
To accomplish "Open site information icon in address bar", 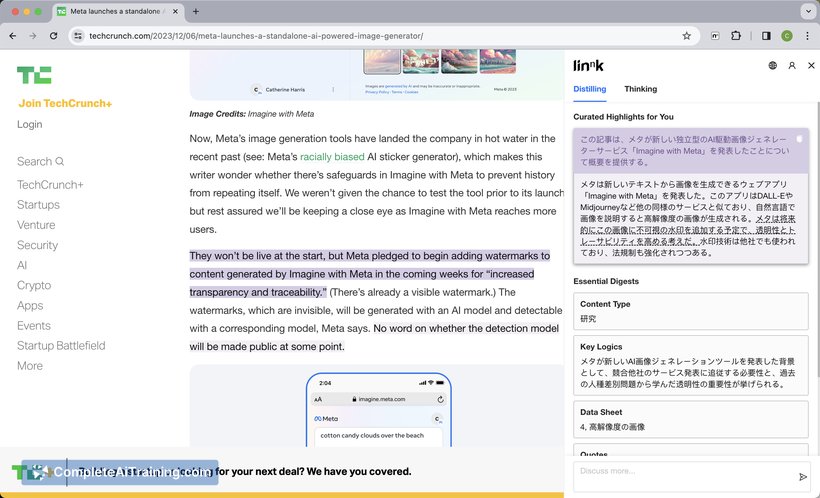I will point(78,36).
